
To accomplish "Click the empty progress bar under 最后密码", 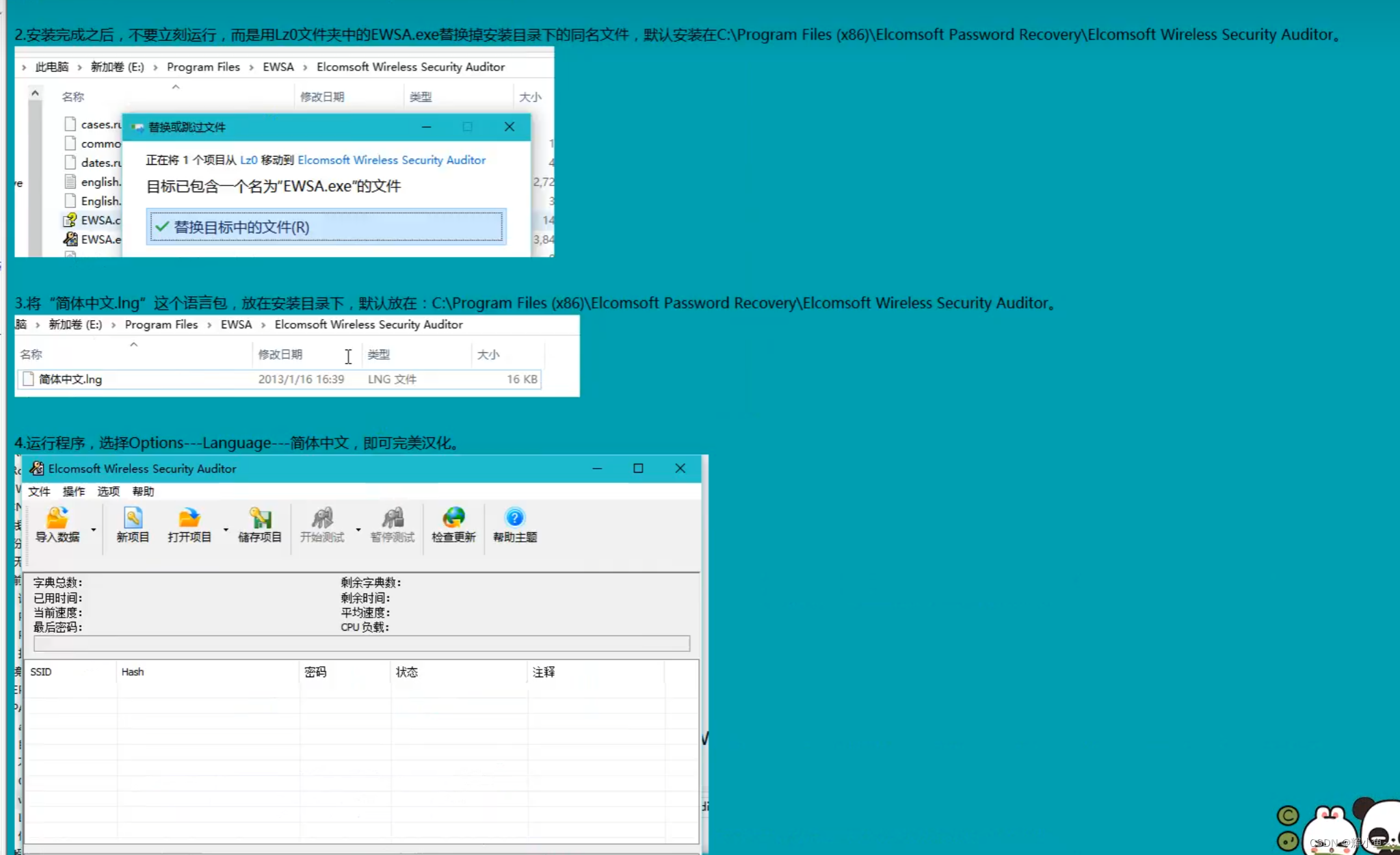I will [362, 644].
